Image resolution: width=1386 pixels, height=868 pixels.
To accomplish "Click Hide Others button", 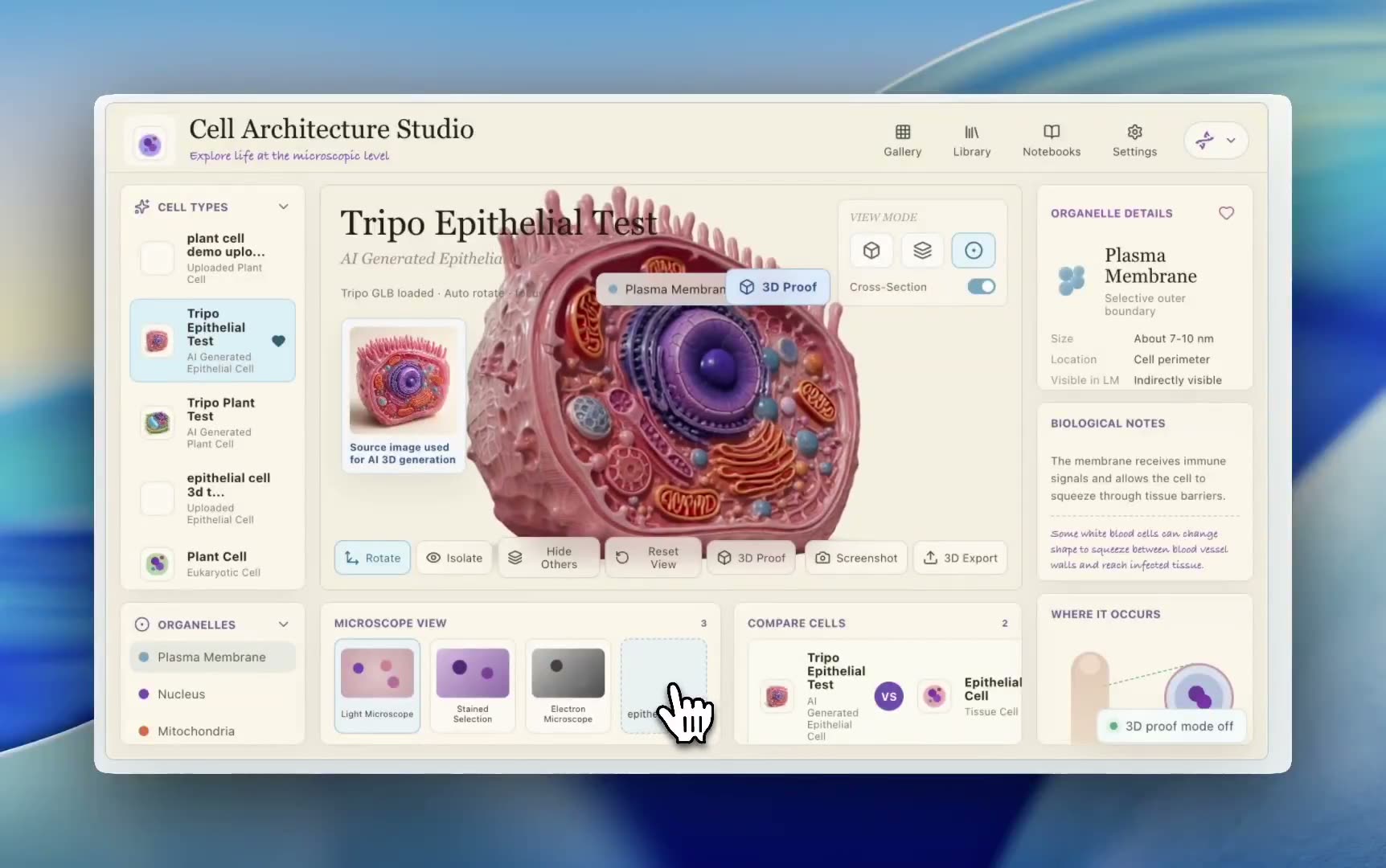I will (549, 558).
